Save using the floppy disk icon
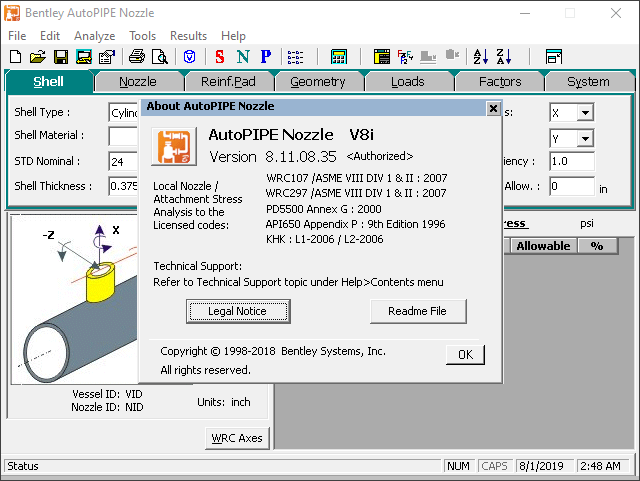The width and height of the screenshot is (640, 481). [x=61, y=57]
